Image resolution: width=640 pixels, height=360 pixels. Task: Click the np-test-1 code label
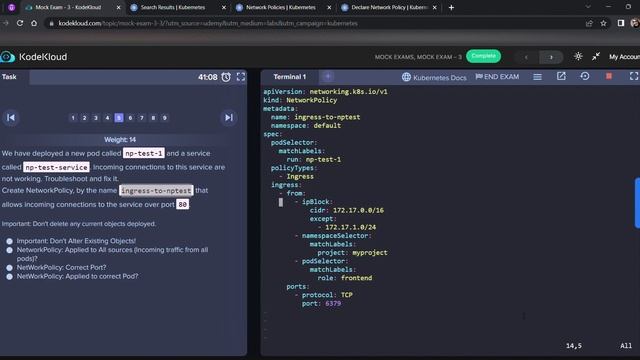point(144,153)
